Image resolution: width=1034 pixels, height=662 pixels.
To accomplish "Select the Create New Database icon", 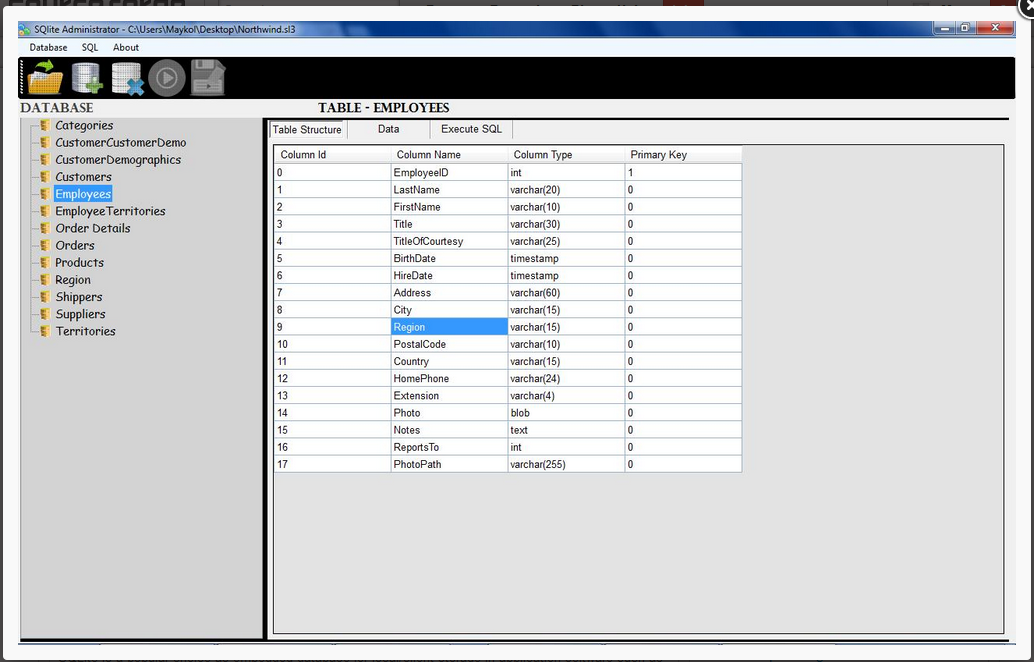I will (86, 76).
